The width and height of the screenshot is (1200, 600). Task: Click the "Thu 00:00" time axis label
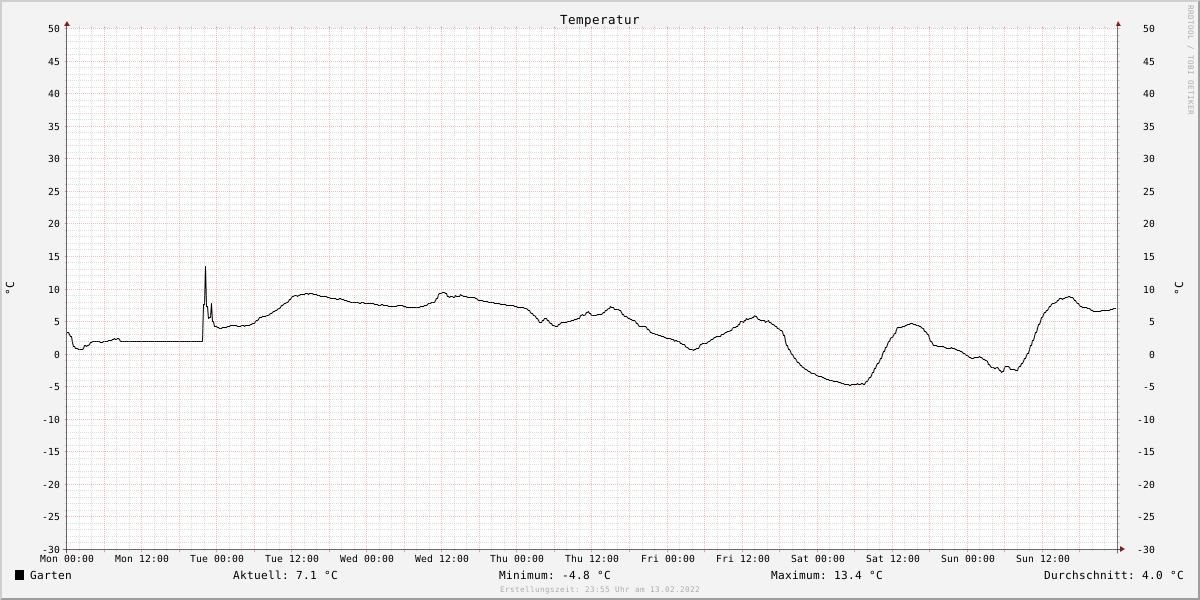coord(517,559)
